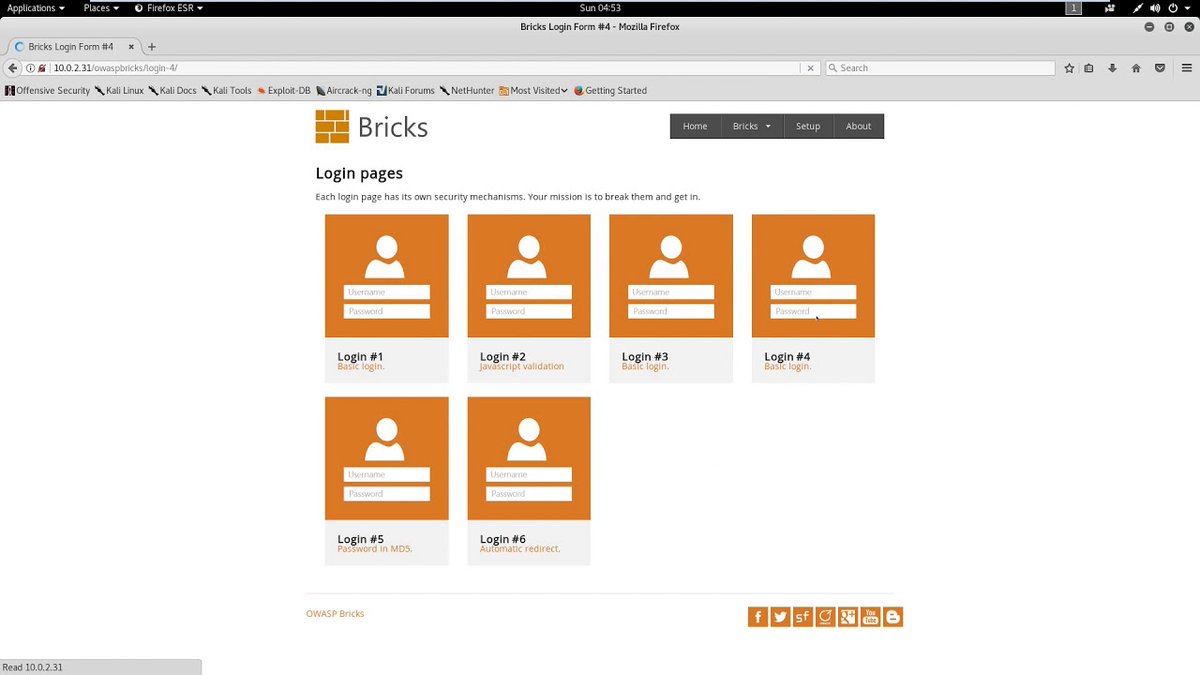Open the YouTube footer icon

(871, 617)
